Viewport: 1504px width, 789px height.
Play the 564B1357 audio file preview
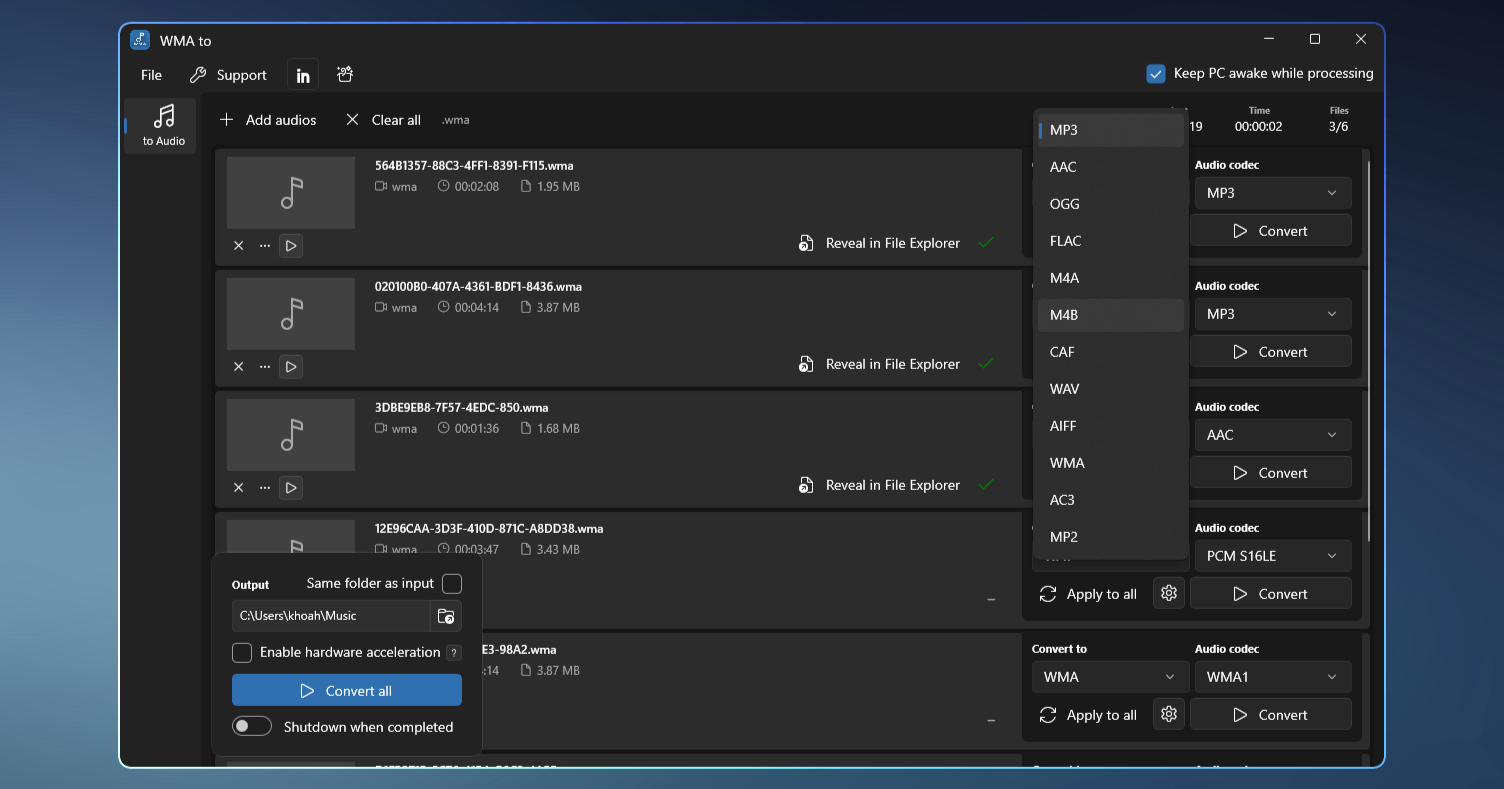(291, 246)
